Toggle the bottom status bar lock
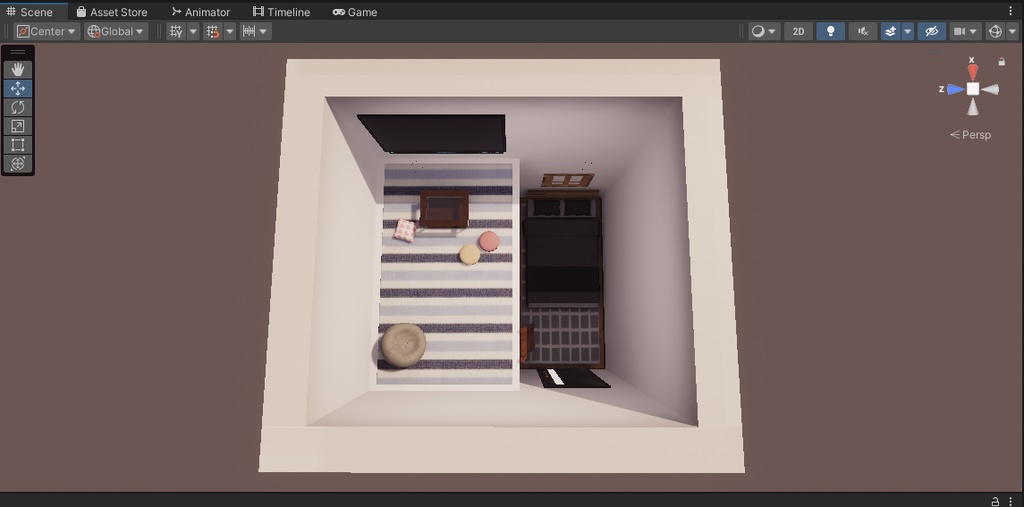 coord(995,501)
